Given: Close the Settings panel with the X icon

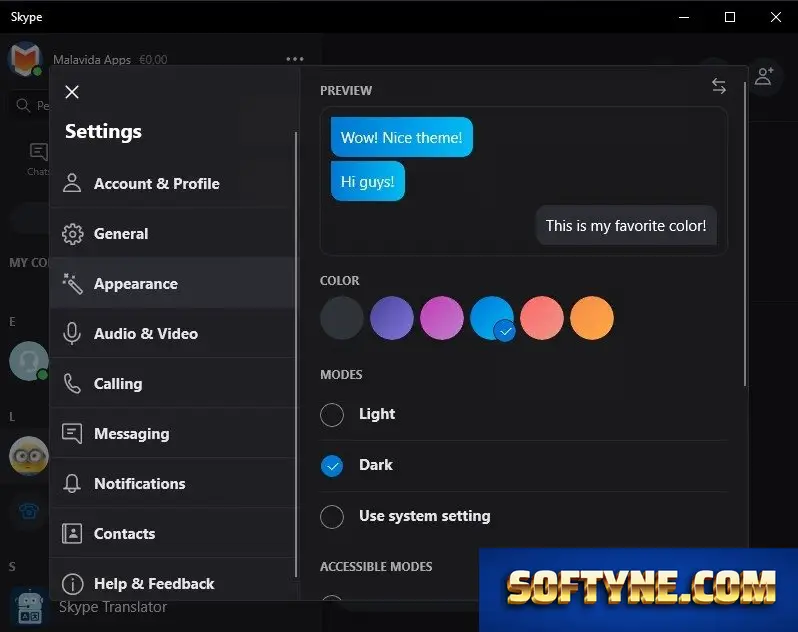Looking at the screenshot, I should (x=72, y=92).
